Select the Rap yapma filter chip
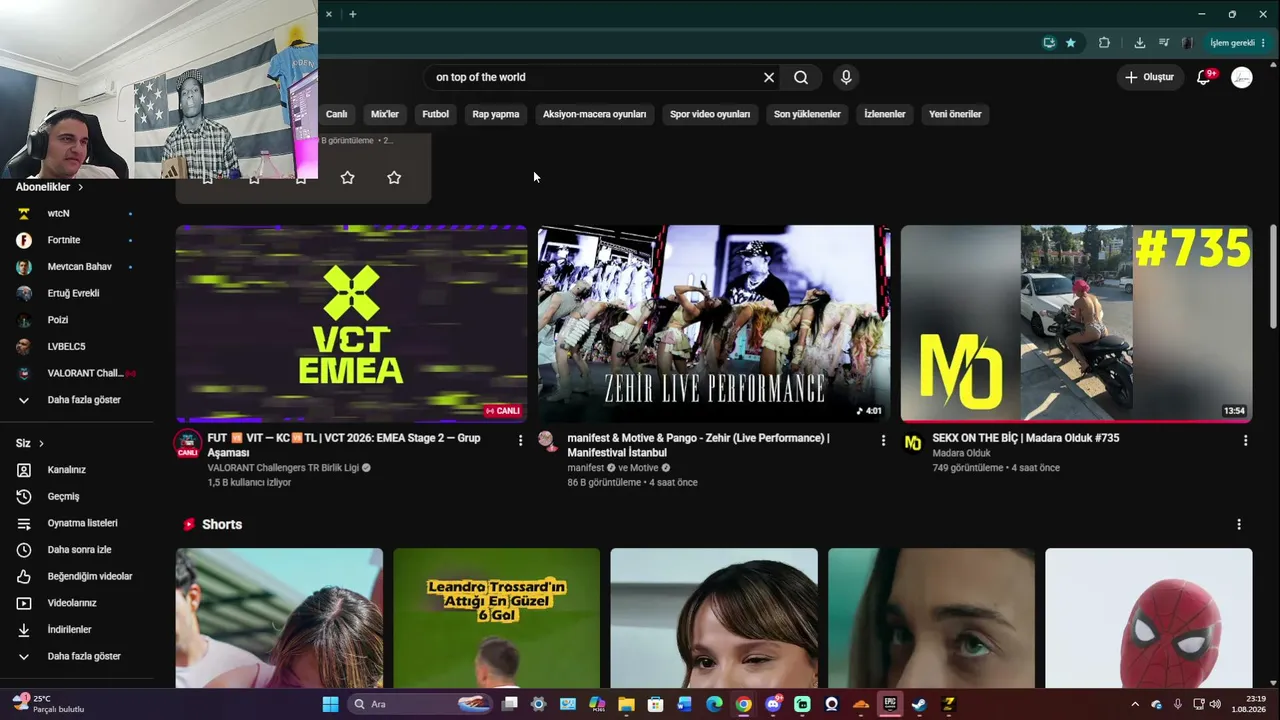 pos(496,114)
